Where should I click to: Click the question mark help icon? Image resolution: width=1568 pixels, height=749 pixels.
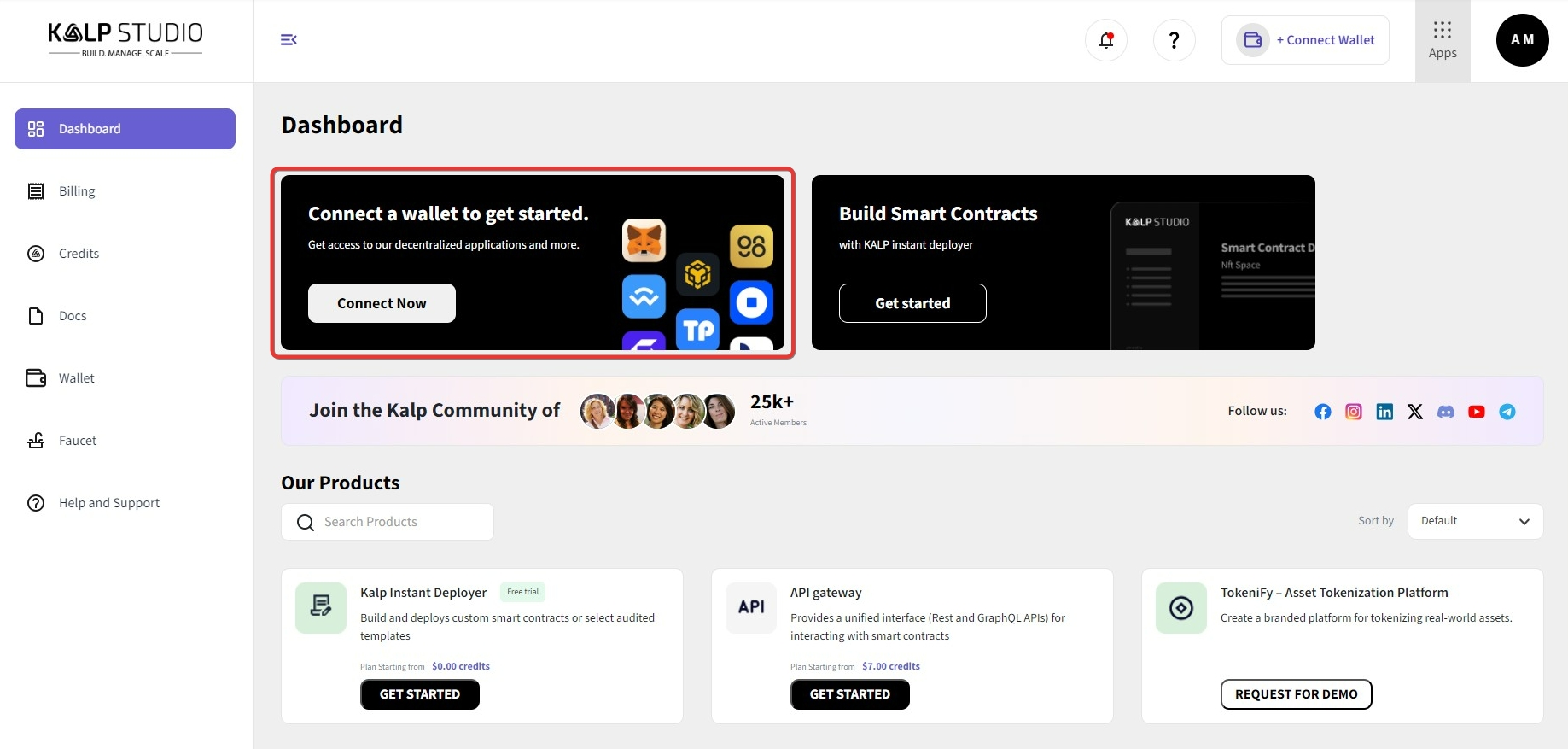[1174, 40]
